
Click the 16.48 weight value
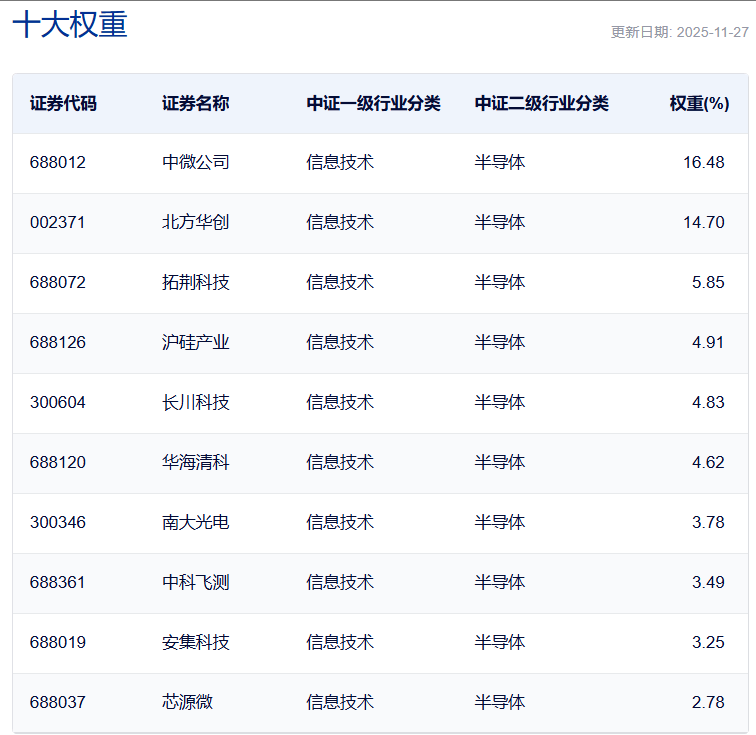[703, 162]
